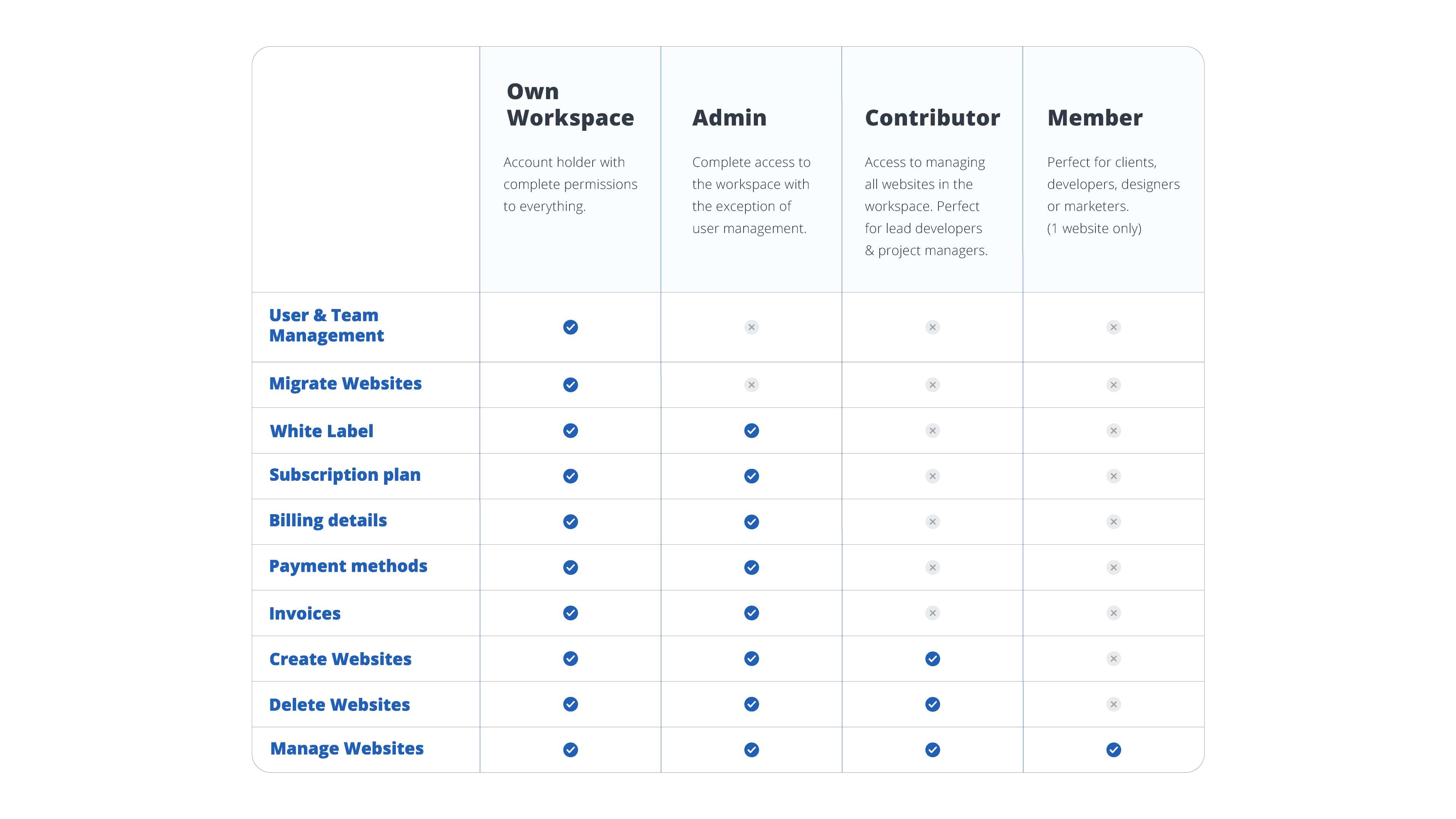Click Member cross icon for Billing details
Screen dimensions: 1456x819
[x=1114, y=522]
